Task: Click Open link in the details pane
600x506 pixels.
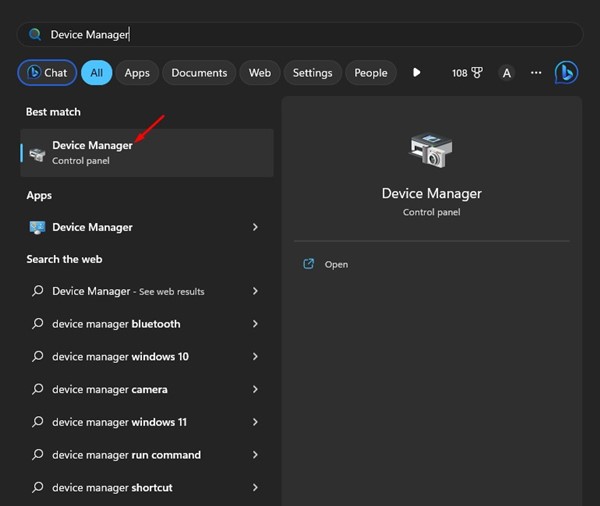Action: (x=336, y=264)
